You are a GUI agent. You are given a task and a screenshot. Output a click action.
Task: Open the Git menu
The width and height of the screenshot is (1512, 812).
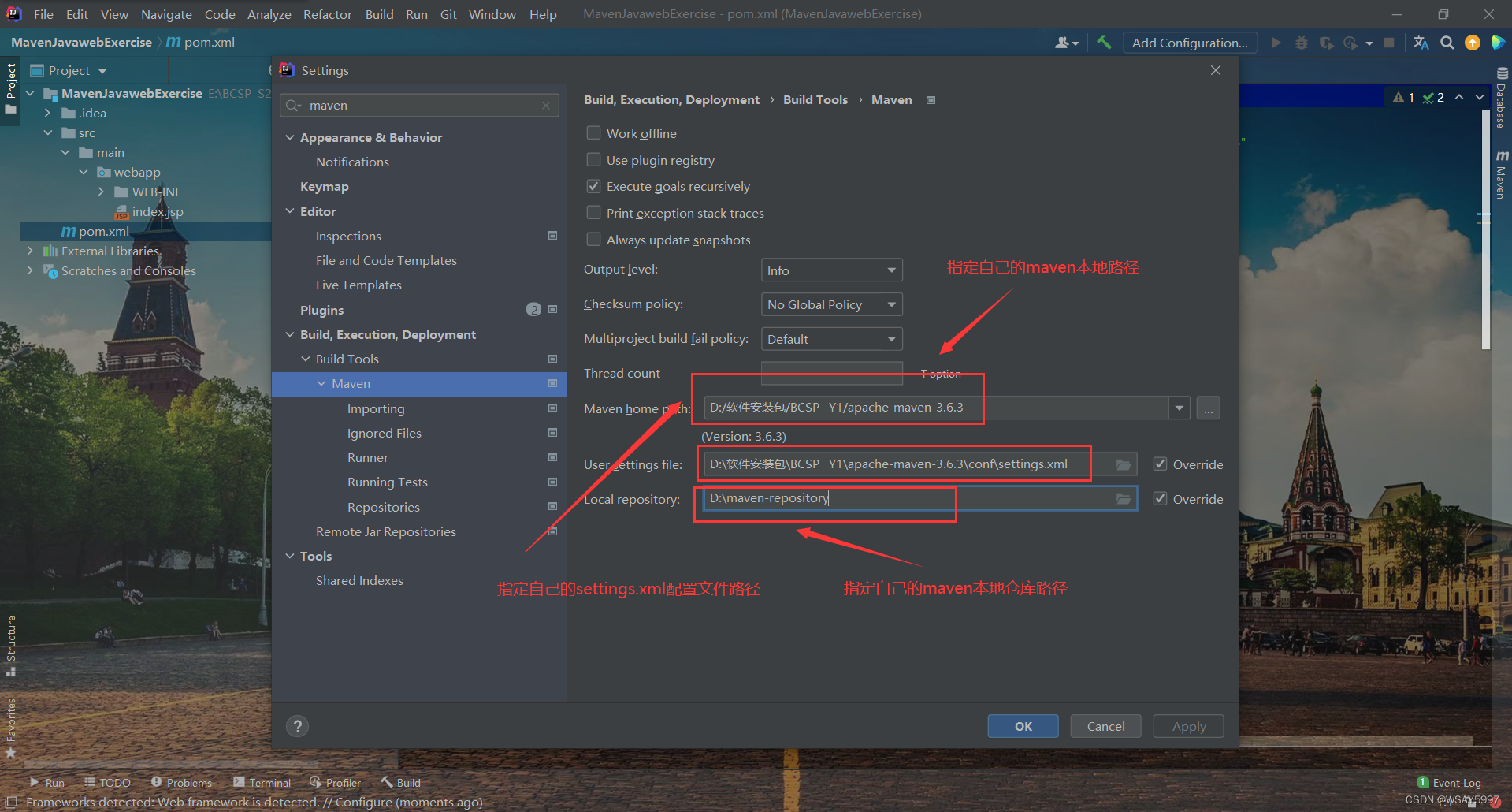point(448,14)
